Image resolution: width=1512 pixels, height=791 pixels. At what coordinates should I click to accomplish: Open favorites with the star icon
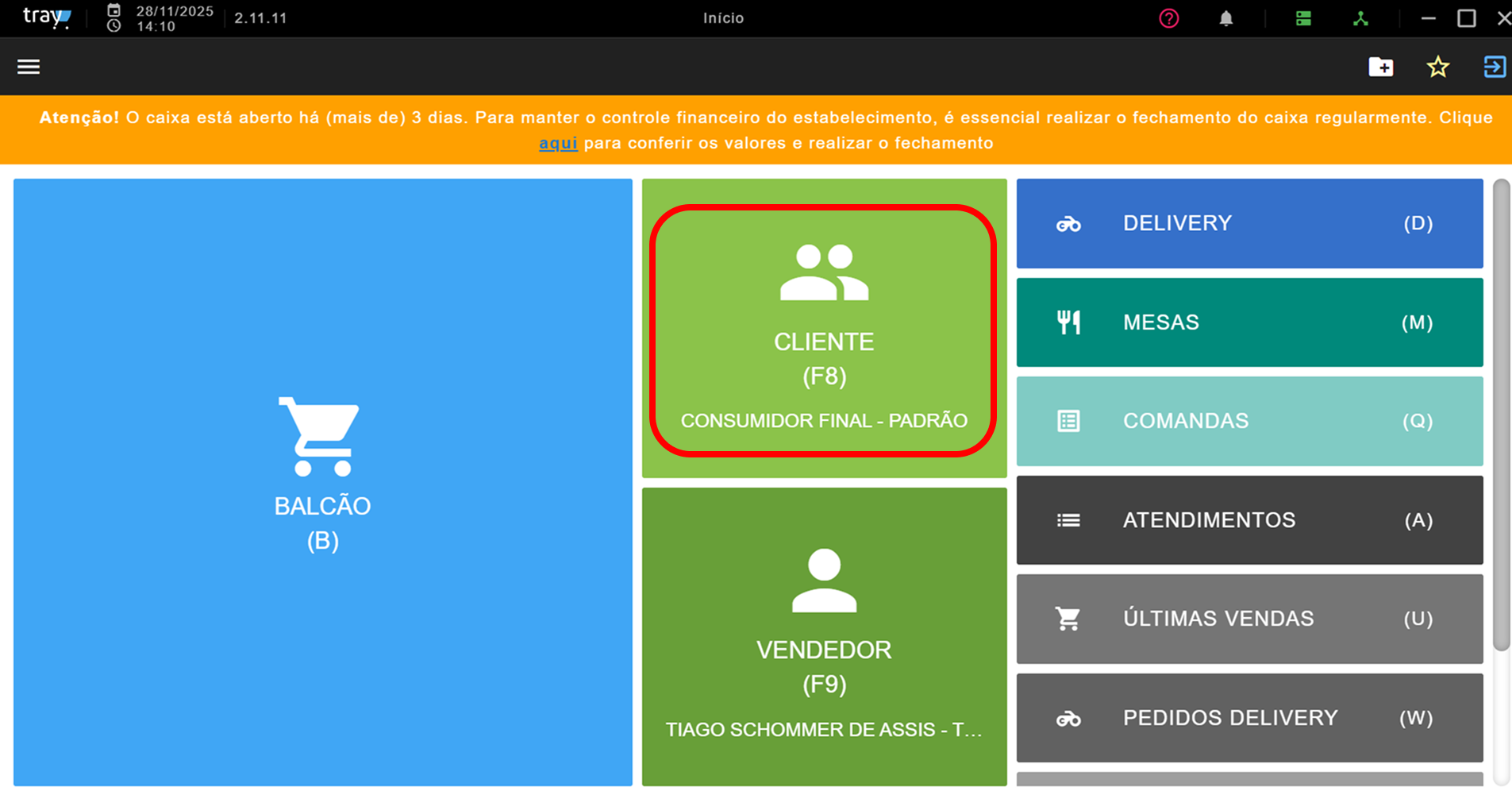click(1438, 67)
